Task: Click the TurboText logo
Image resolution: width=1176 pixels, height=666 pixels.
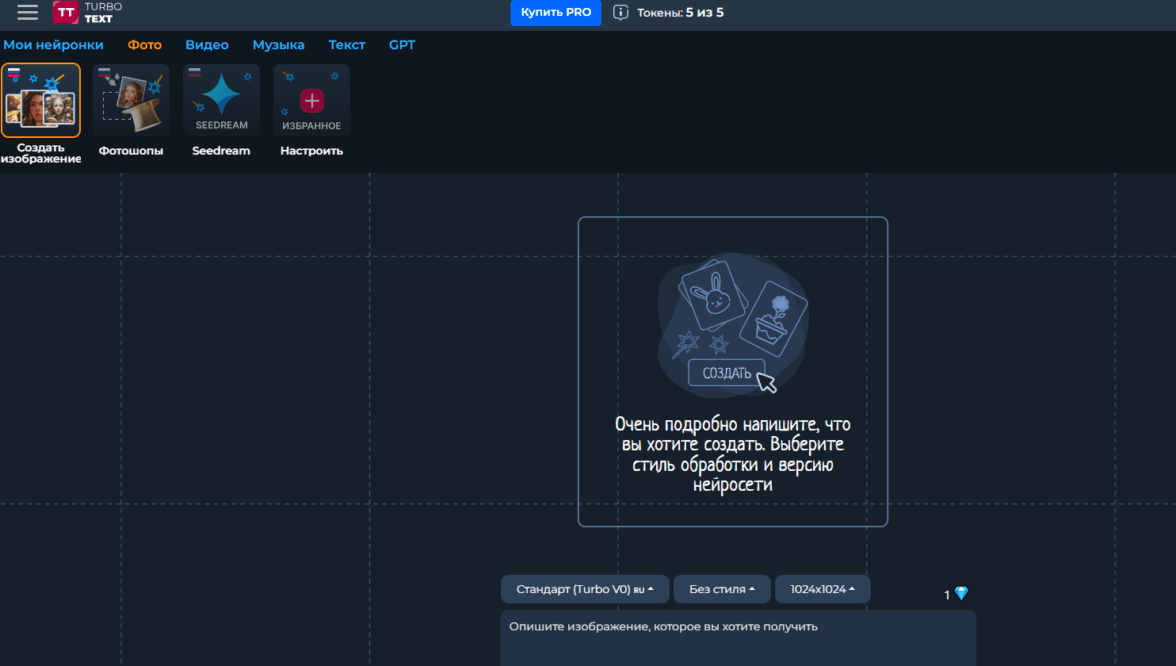Action: 87,13
